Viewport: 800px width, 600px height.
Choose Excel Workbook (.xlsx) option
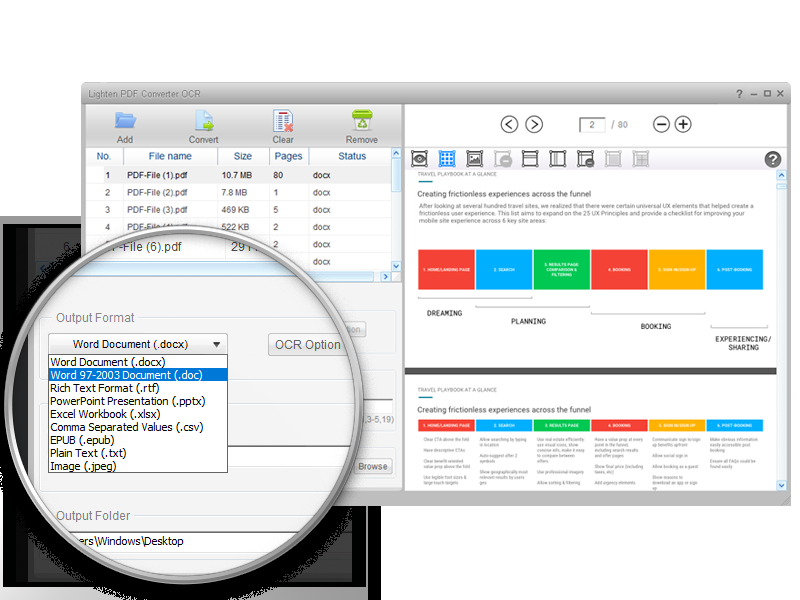(x=138, y=414)
